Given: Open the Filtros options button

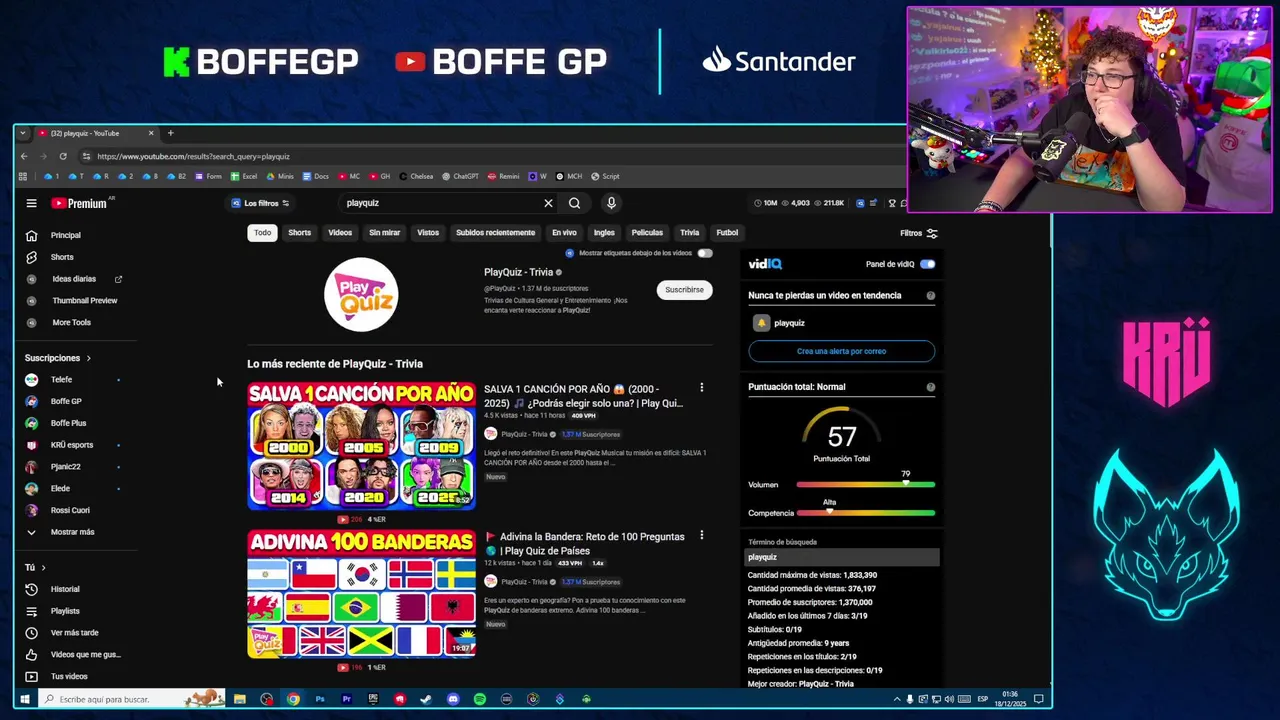Looking at the screenshot, I should tap(918, 233).
